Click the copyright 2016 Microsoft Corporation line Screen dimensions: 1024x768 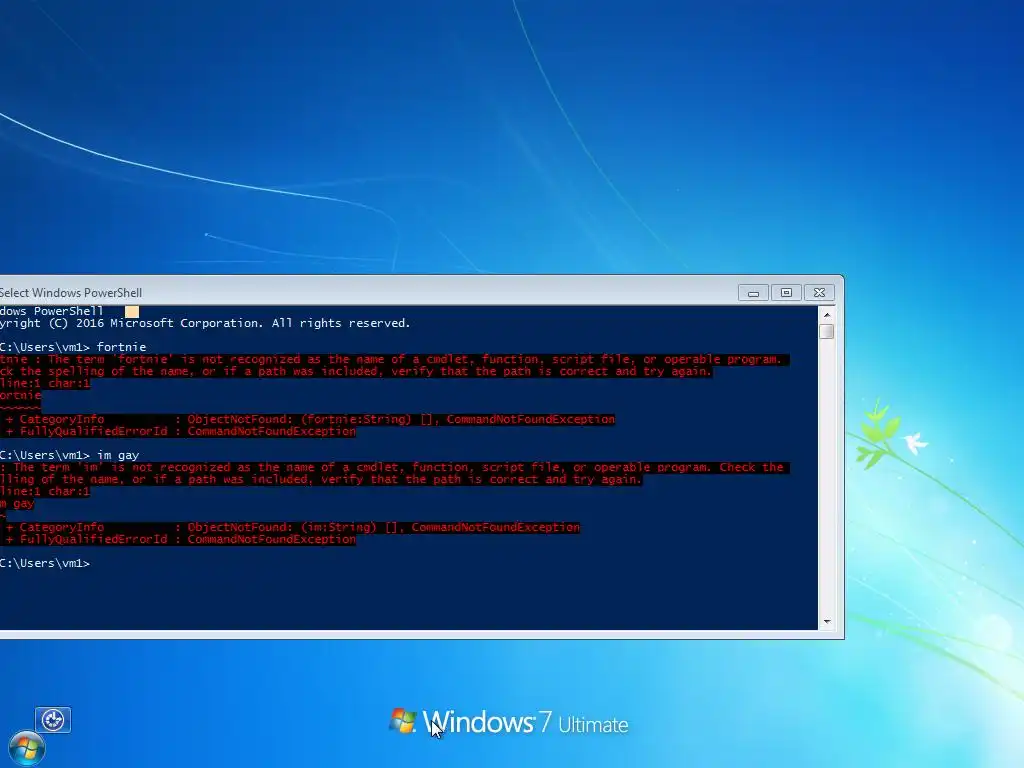[x=205, y=323]
